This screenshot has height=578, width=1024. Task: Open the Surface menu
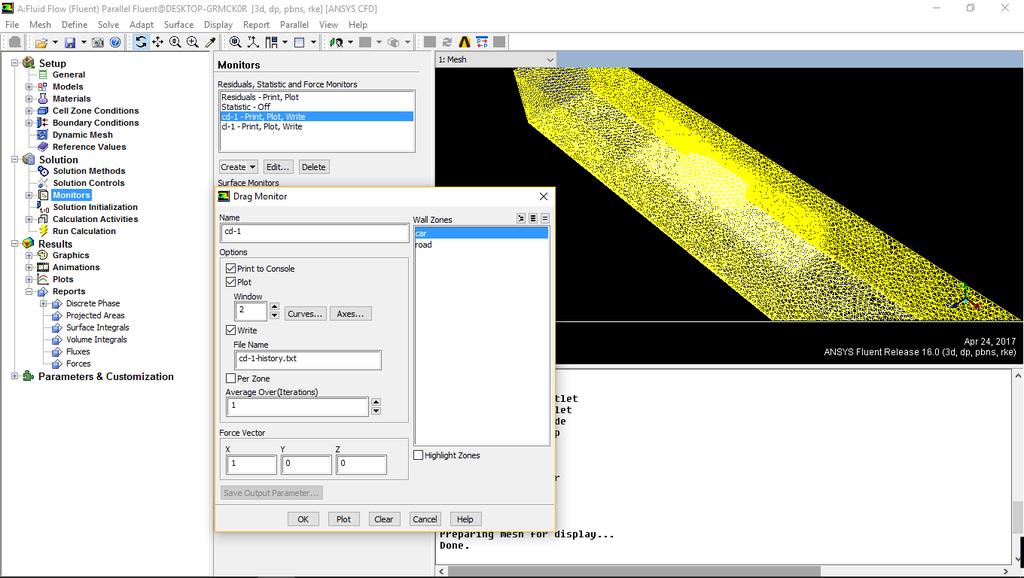click(x=178, y=25)
